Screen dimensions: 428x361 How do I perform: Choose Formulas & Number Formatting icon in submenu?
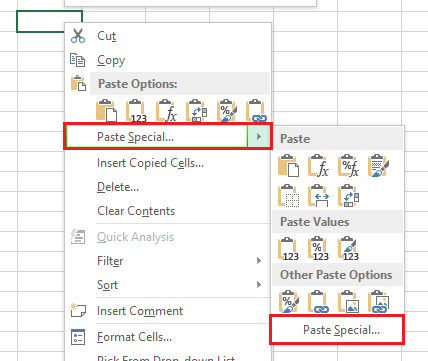348,165
